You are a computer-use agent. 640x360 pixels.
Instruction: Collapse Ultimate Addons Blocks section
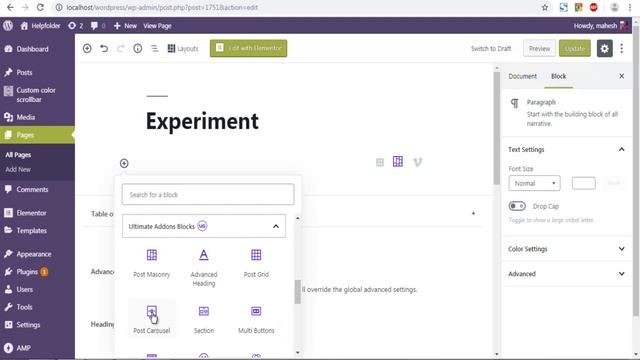pos(204,226)
